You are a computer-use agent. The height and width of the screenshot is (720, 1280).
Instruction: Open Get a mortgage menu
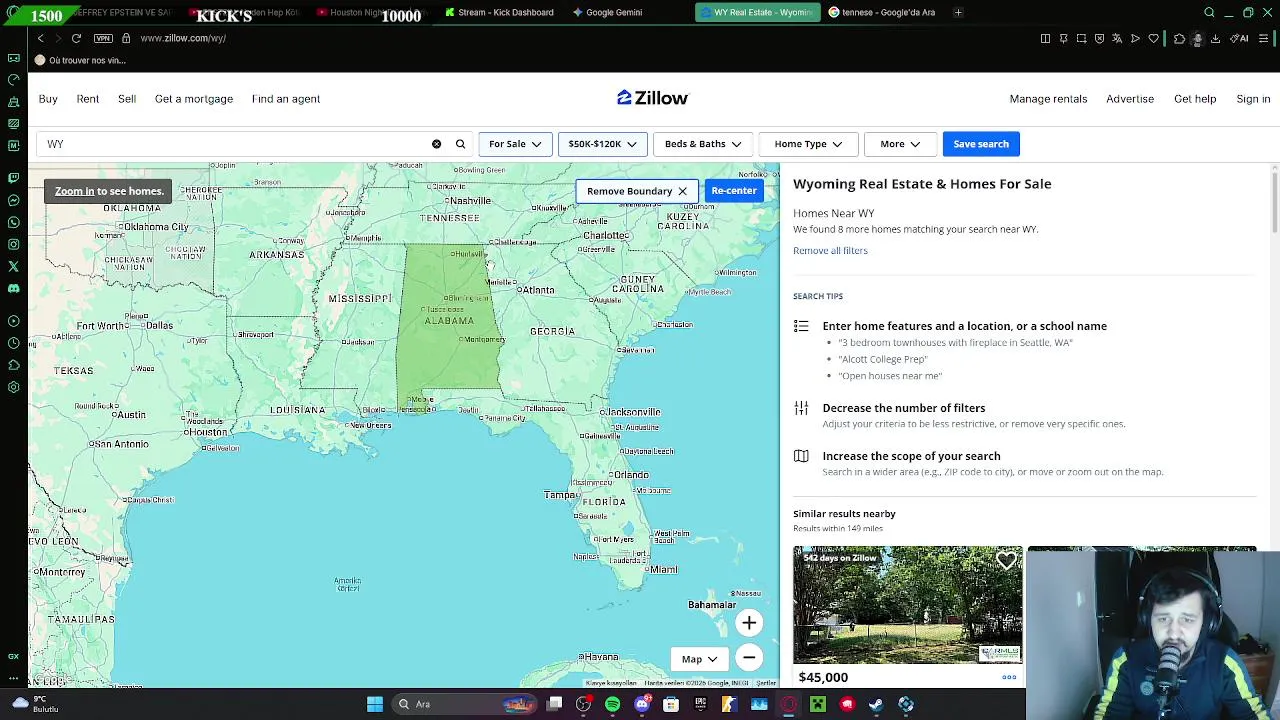coord(194,99)
